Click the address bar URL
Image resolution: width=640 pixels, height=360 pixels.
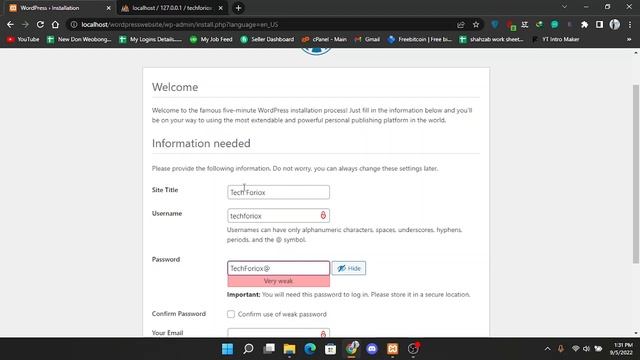click(180, 24)
